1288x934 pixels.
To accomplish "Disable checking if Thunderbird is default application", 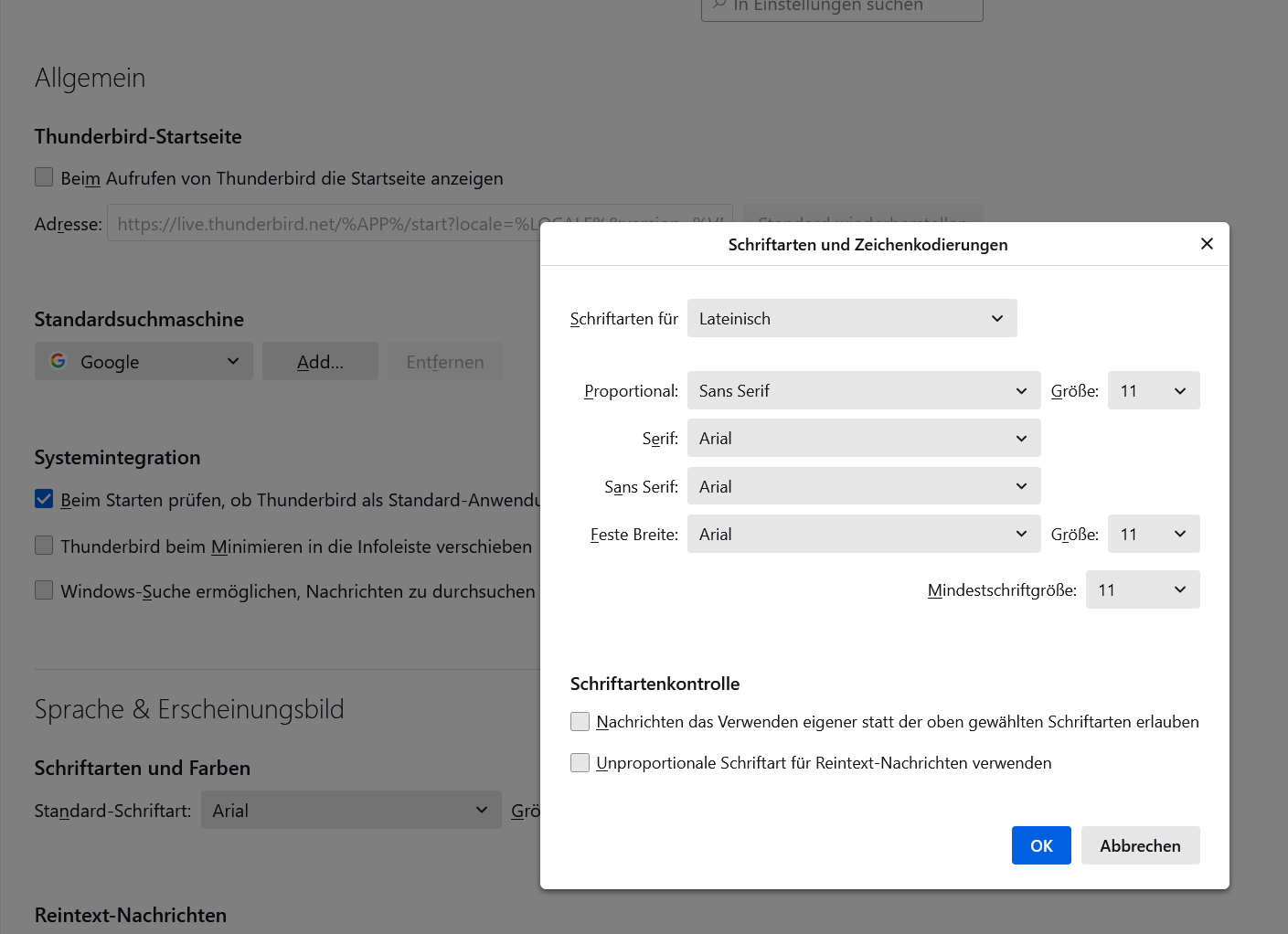I will [43, 499].
